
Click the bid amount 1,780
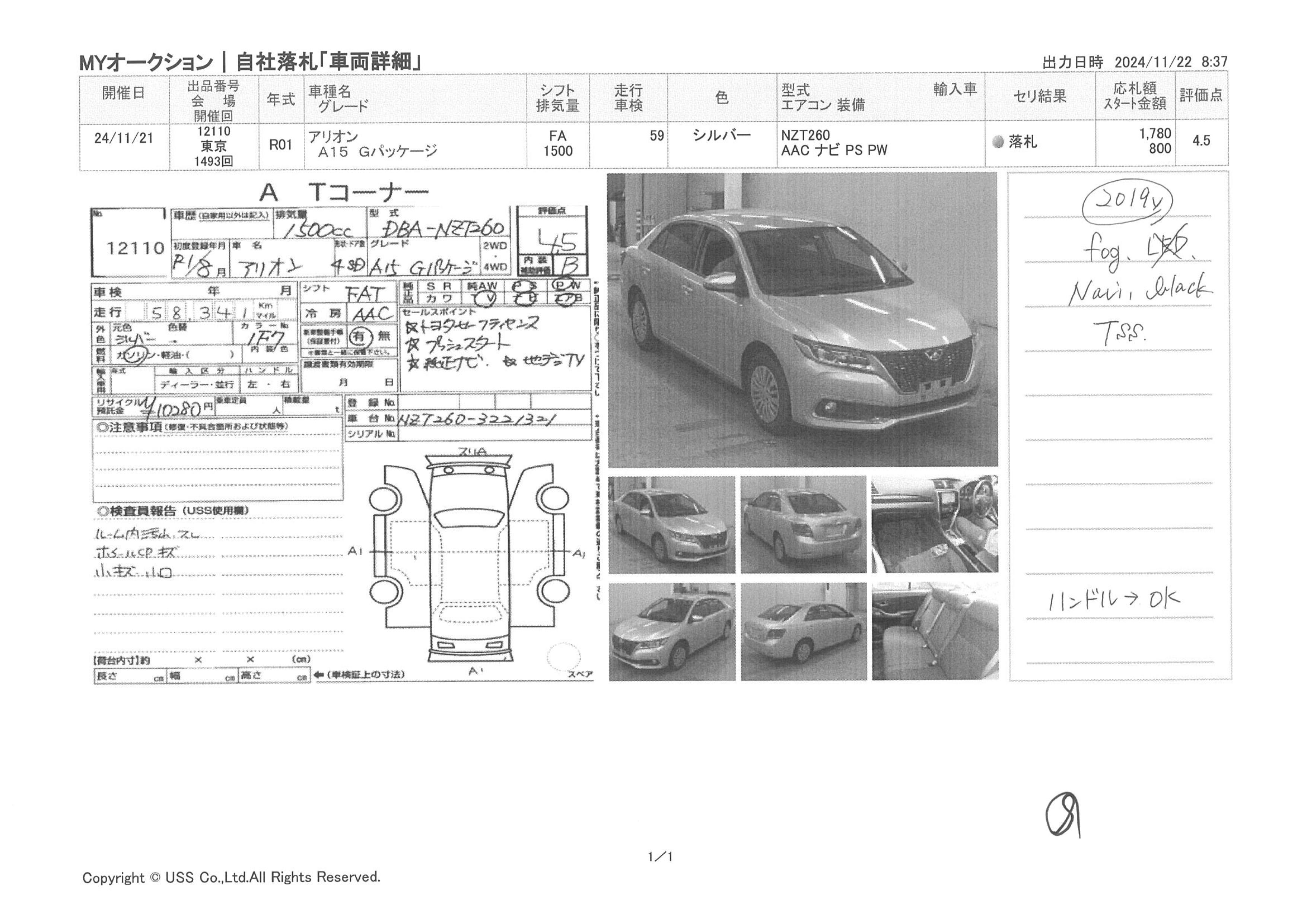1155,134
